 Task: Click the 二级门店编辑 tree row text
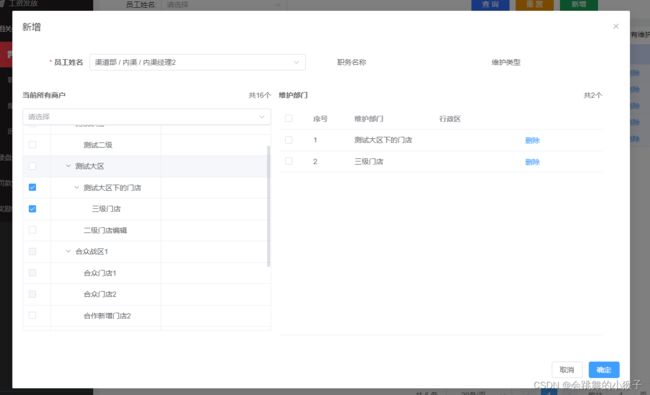tap(105, 230)
